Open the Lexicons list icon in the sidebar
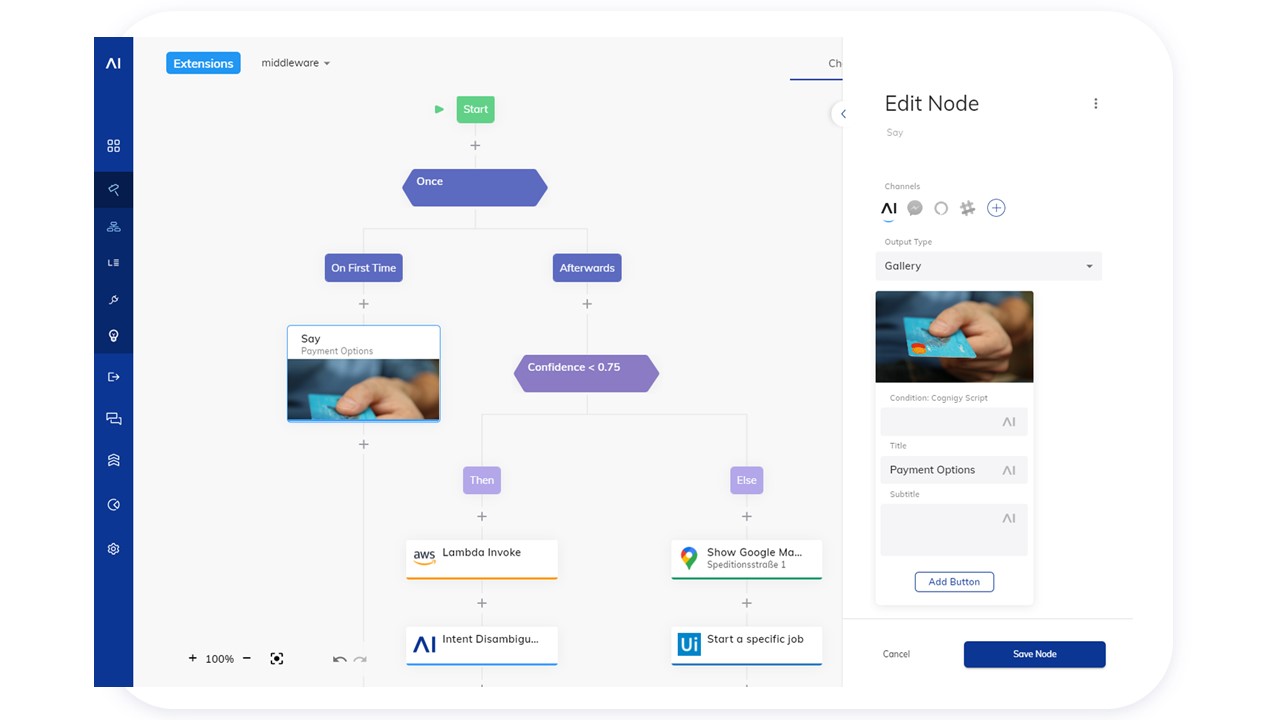The width and height of the screenshot is (1280, 720). tap(113, 263)
